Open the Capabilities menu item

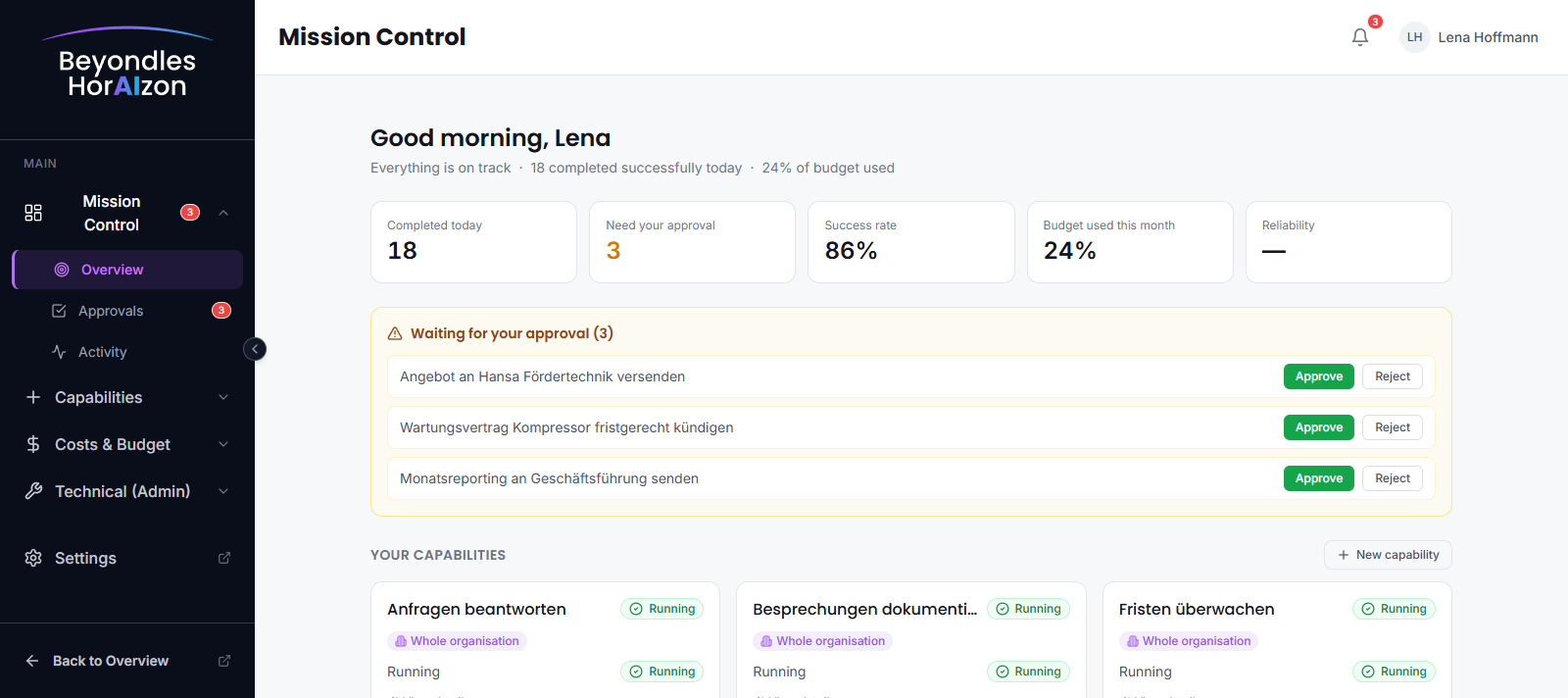(x=127, y=397)
